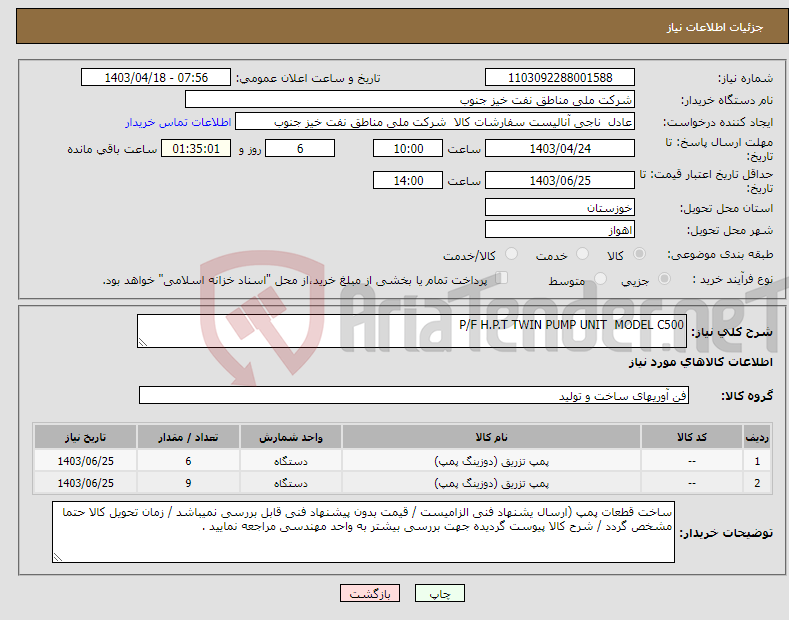Click the توضیحات خریدار label
Screen dimensions: 789x620
tap(726, 533)
